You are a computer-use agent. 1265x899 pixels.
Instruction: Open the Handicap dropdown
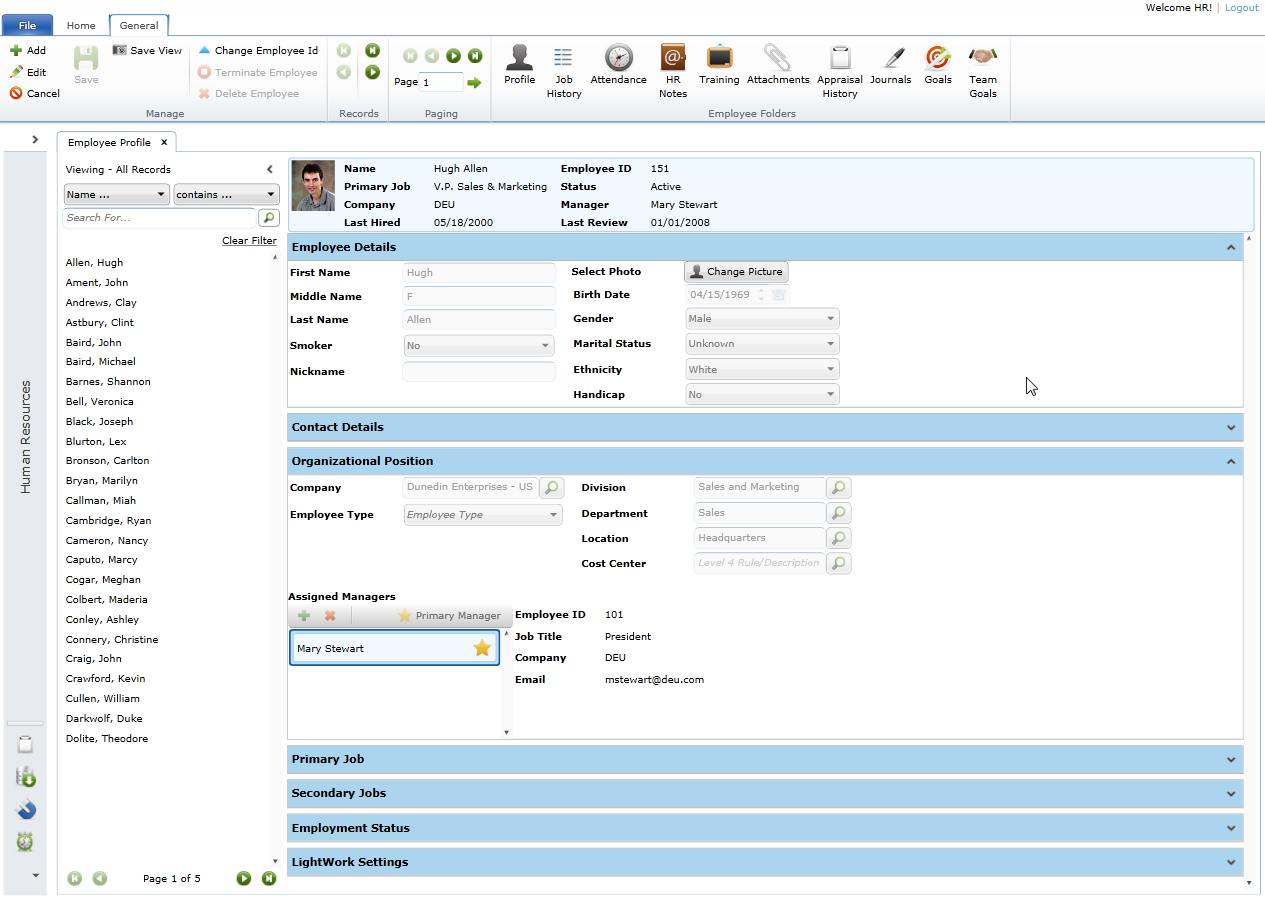point(762,394)
